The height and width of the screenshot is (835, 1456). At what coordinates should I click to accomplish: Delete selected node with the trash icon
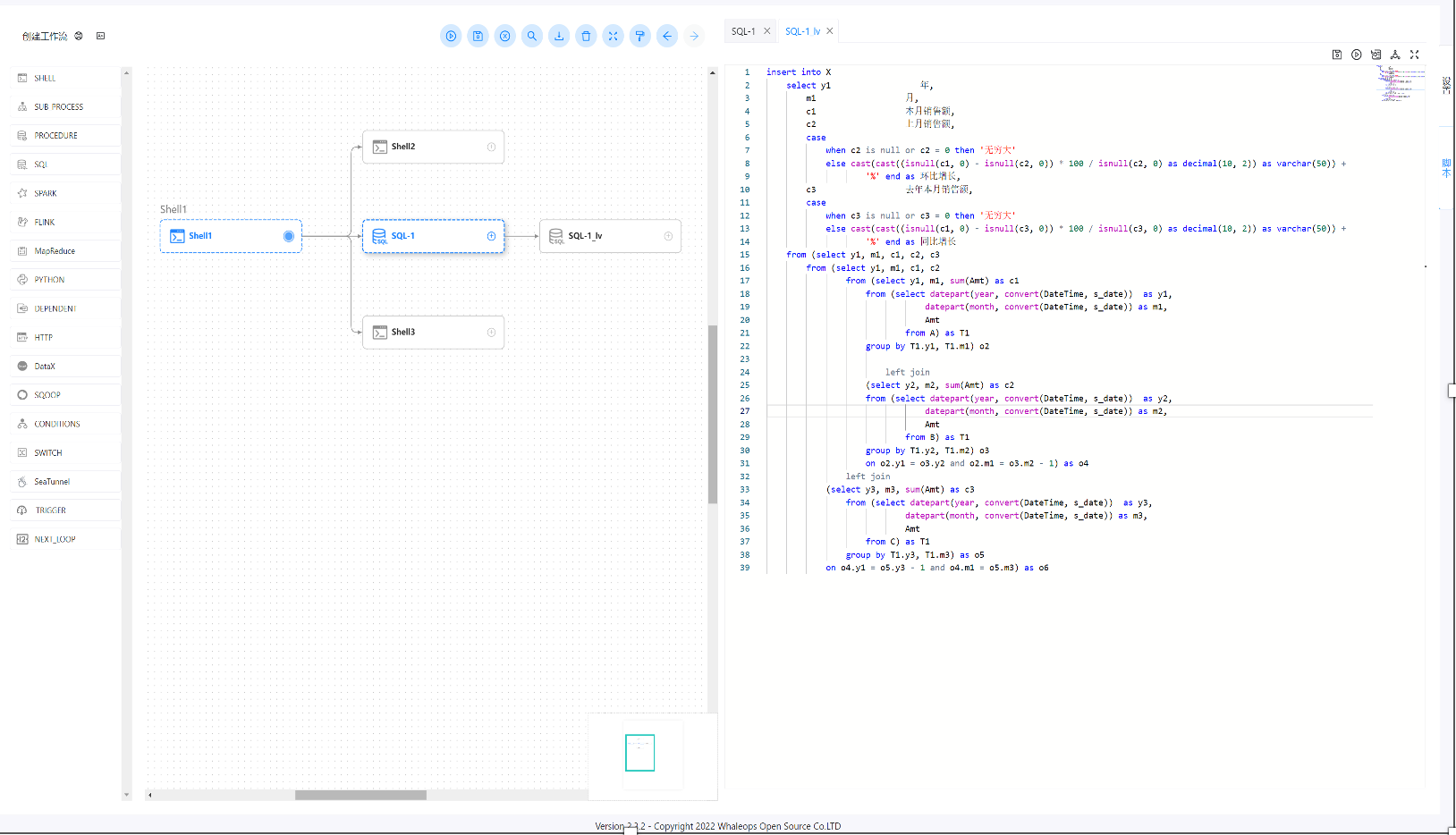coord(586,36)
